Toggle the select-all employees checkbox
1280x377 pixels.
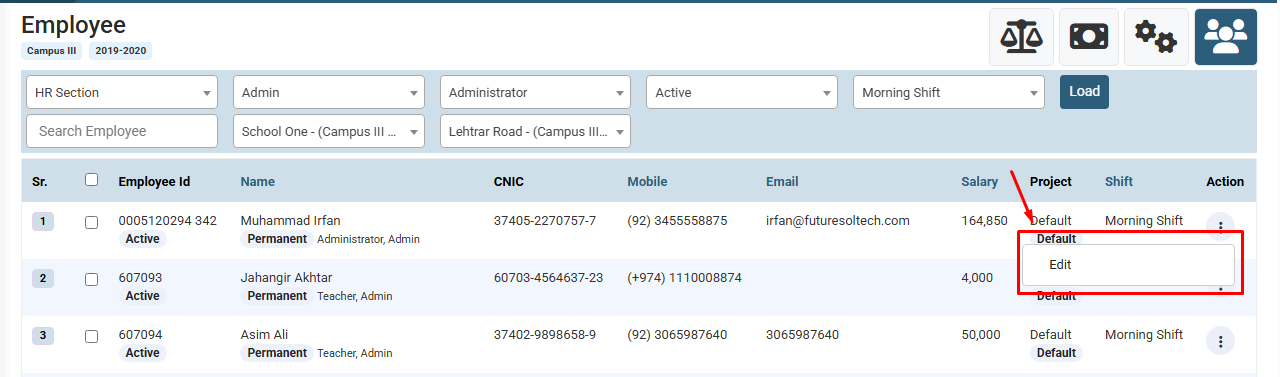[x=92, y=180]
